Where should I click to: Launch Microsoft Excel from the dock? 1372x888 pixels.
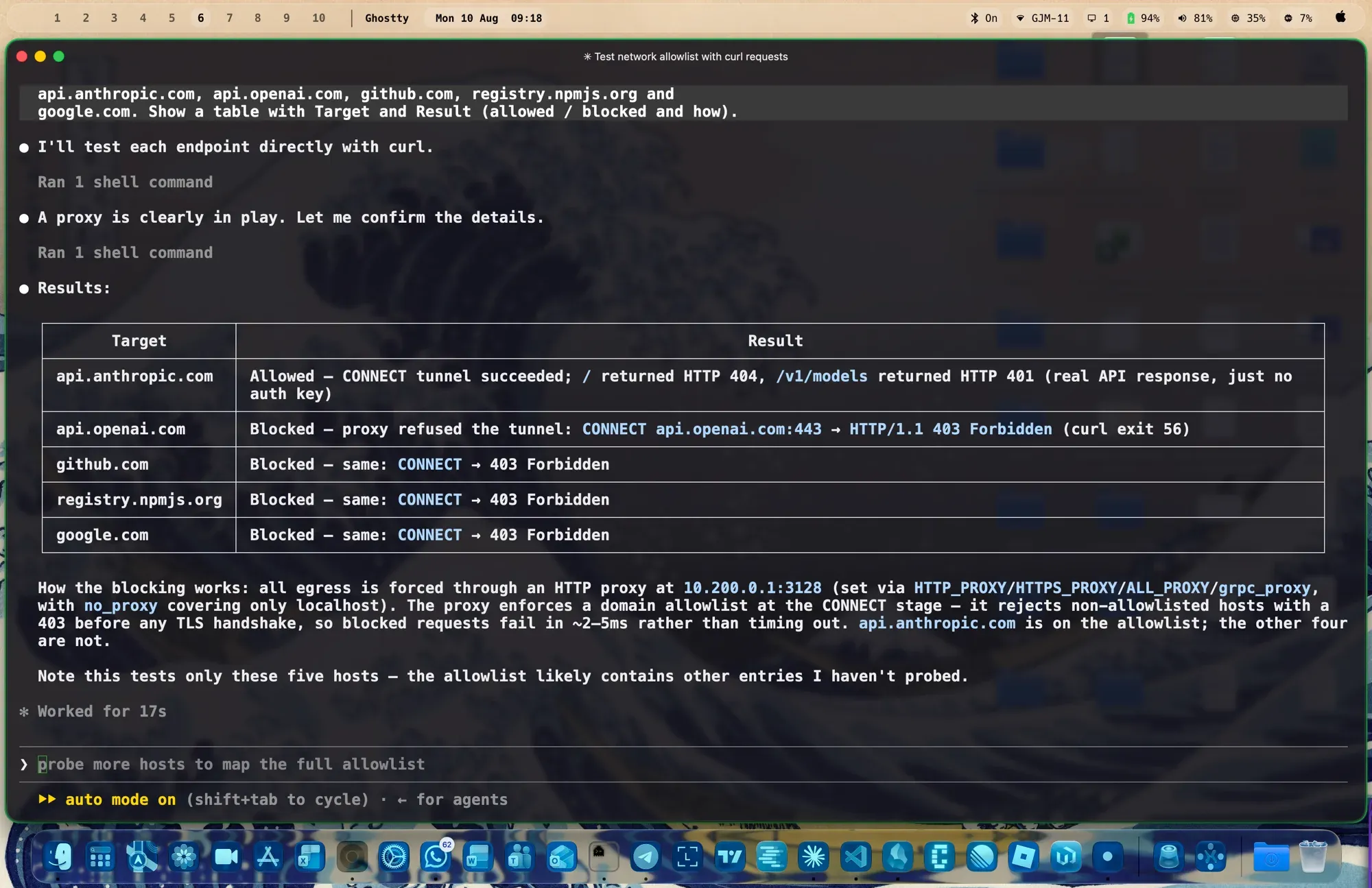(x=309, y=856)
